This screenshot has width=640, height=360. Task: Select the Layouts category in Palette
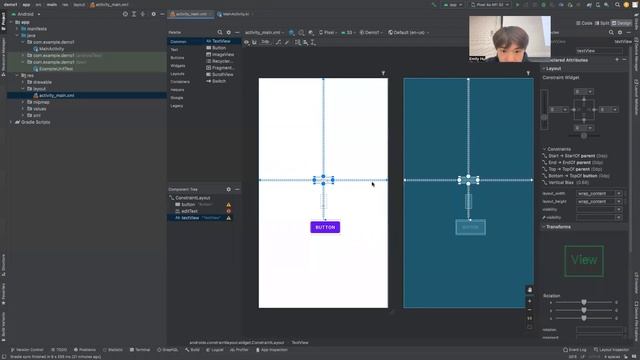(x=178, y=74)
